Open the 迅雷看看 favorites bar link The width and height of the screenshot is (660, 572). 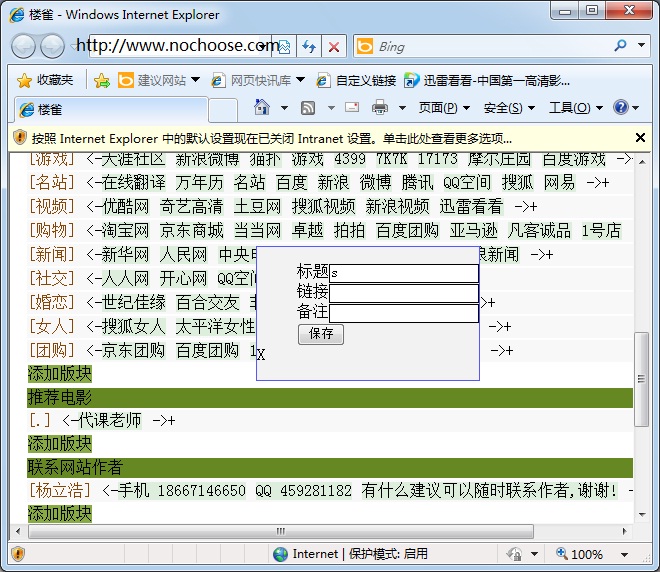pyautogui.click(x=487, y=80)
